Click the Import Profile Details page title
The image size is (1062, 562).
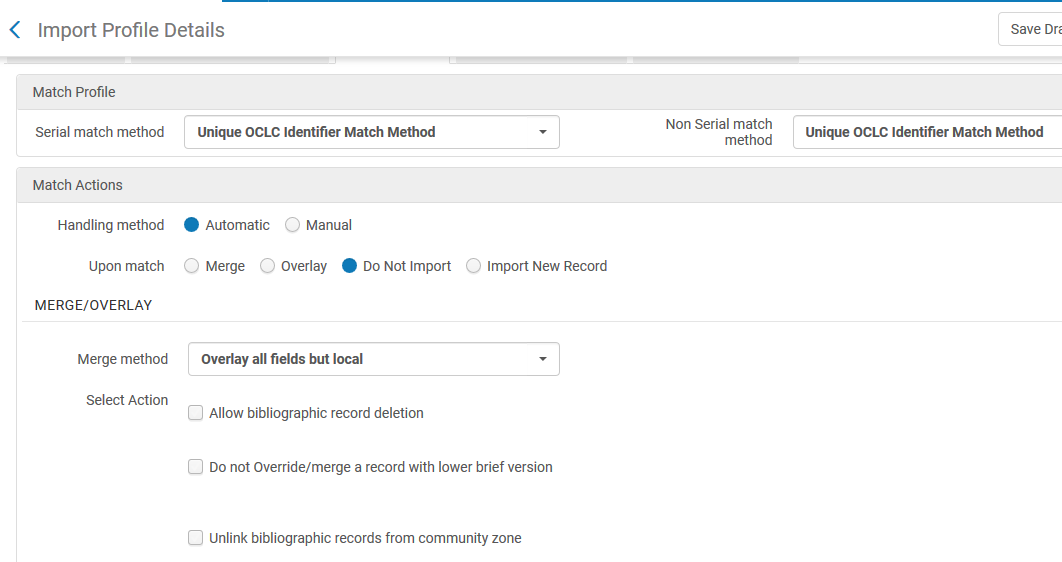(131, 30)
